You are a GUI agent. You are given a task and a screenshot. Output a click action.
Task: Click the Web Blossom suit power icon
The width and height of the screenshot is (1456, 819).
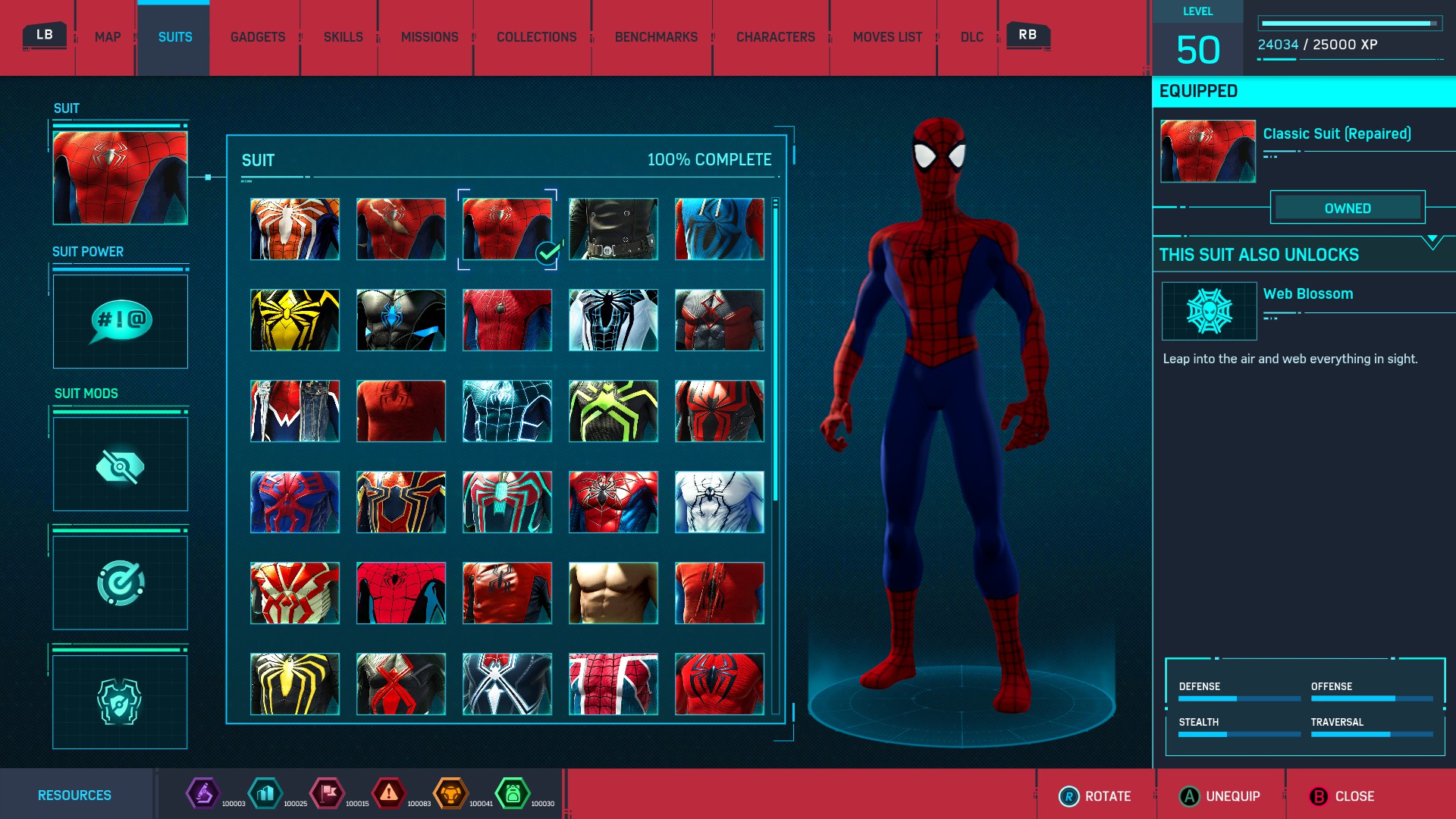[x=1209, y=311]
